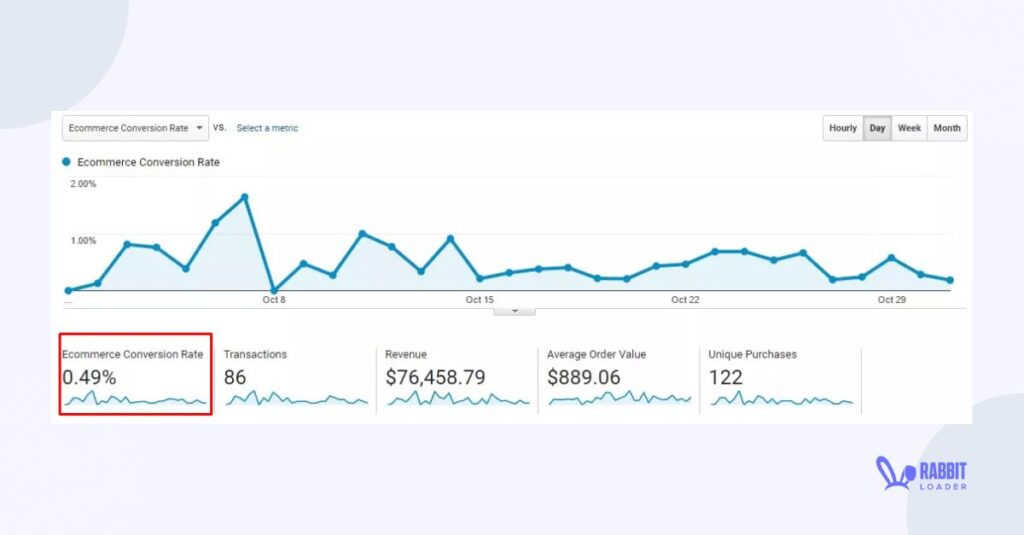This screenshot has height=535, width=1024.
Task: Click the Average Order Value sparkline
Action: [x=620, y=398]
